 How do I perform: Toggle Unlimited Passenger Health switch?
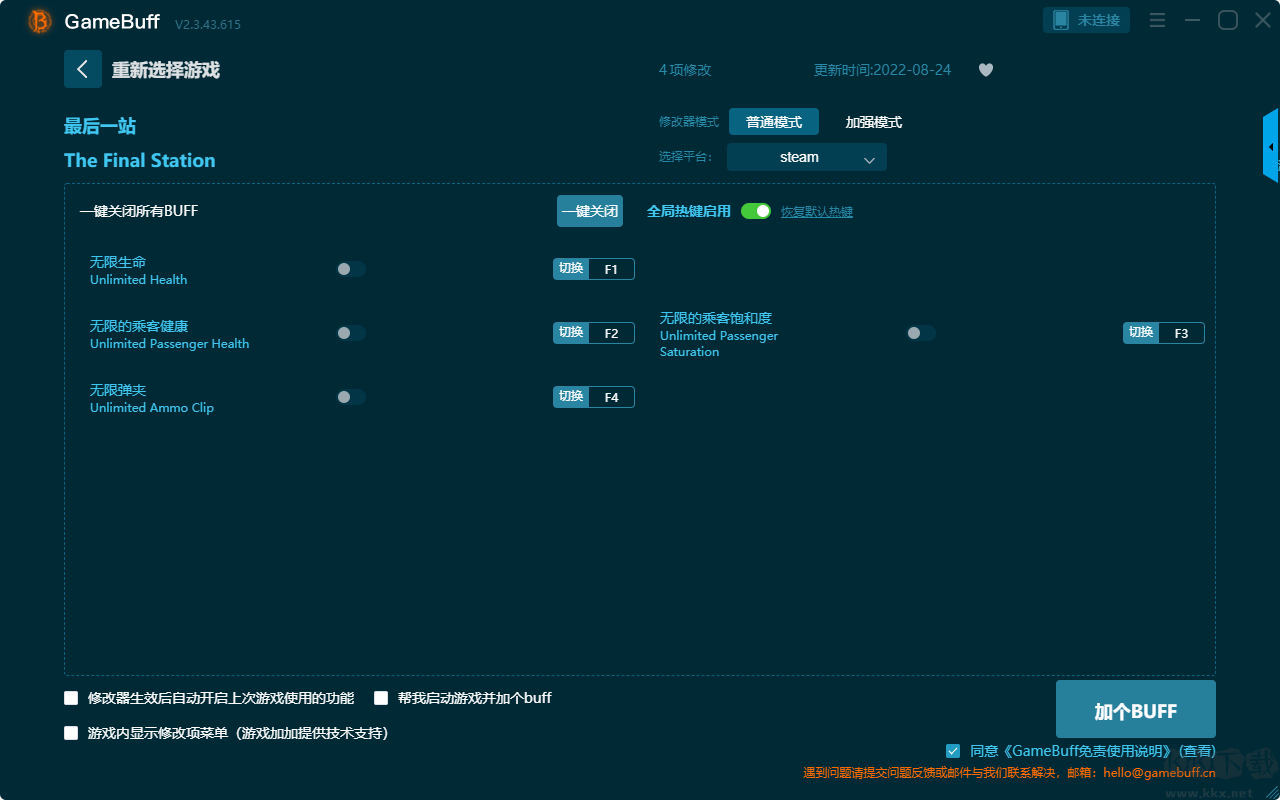click(x=351, y=333)
